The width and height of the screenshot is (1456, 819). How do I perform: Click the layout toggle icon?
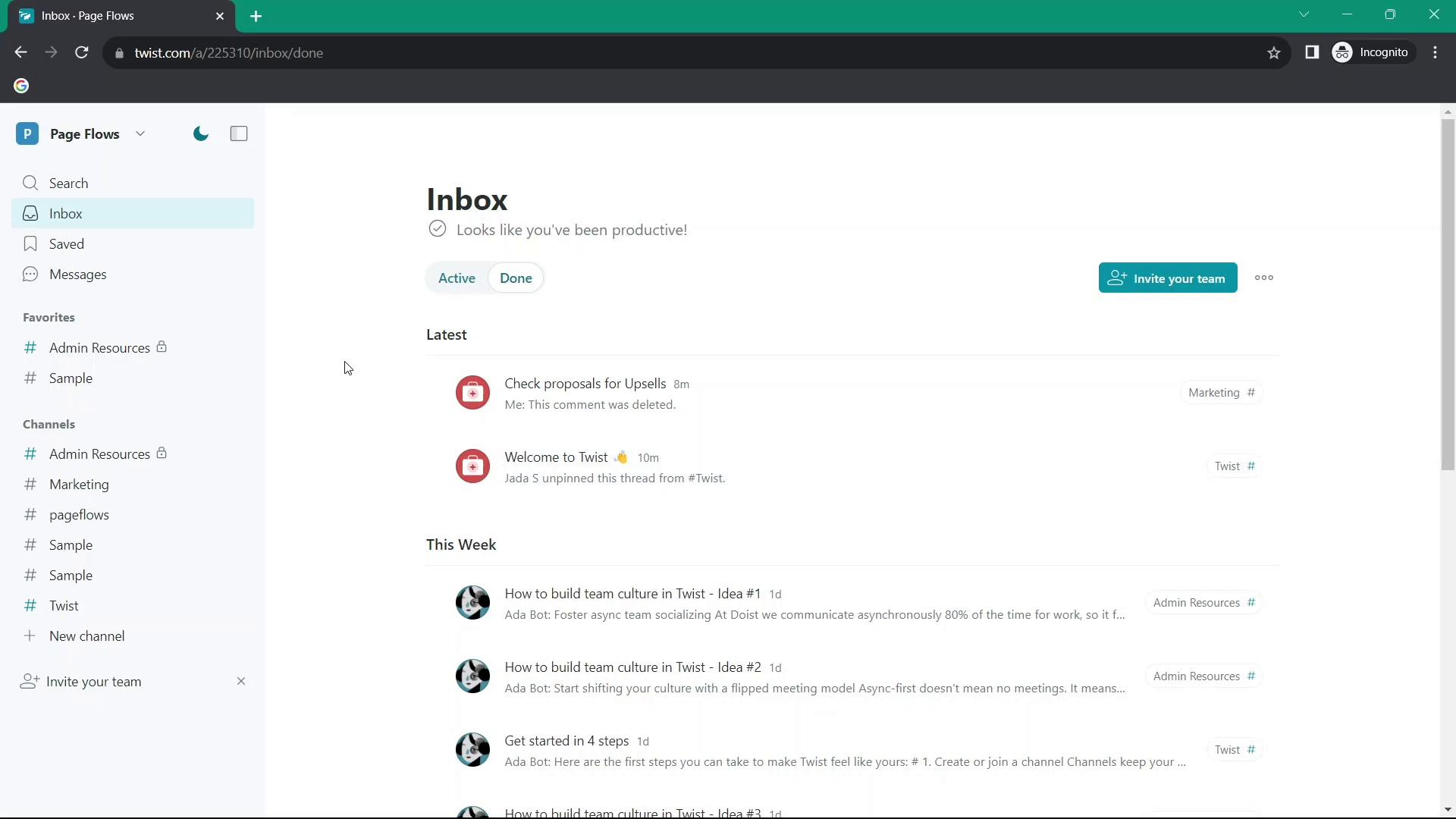click(x=239, y=134)
